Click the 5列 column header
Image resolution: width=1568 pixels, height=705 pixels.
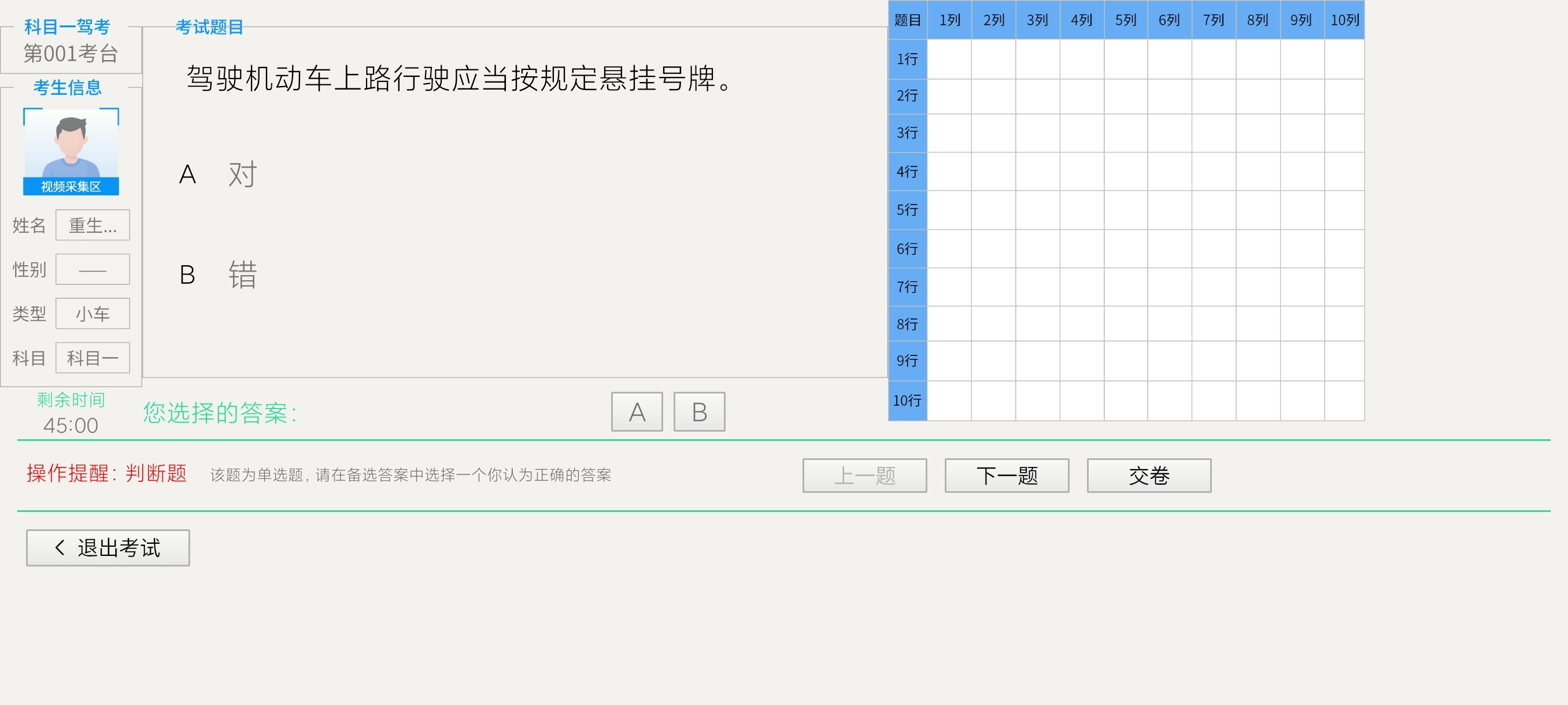click(x=1126, y=20)
